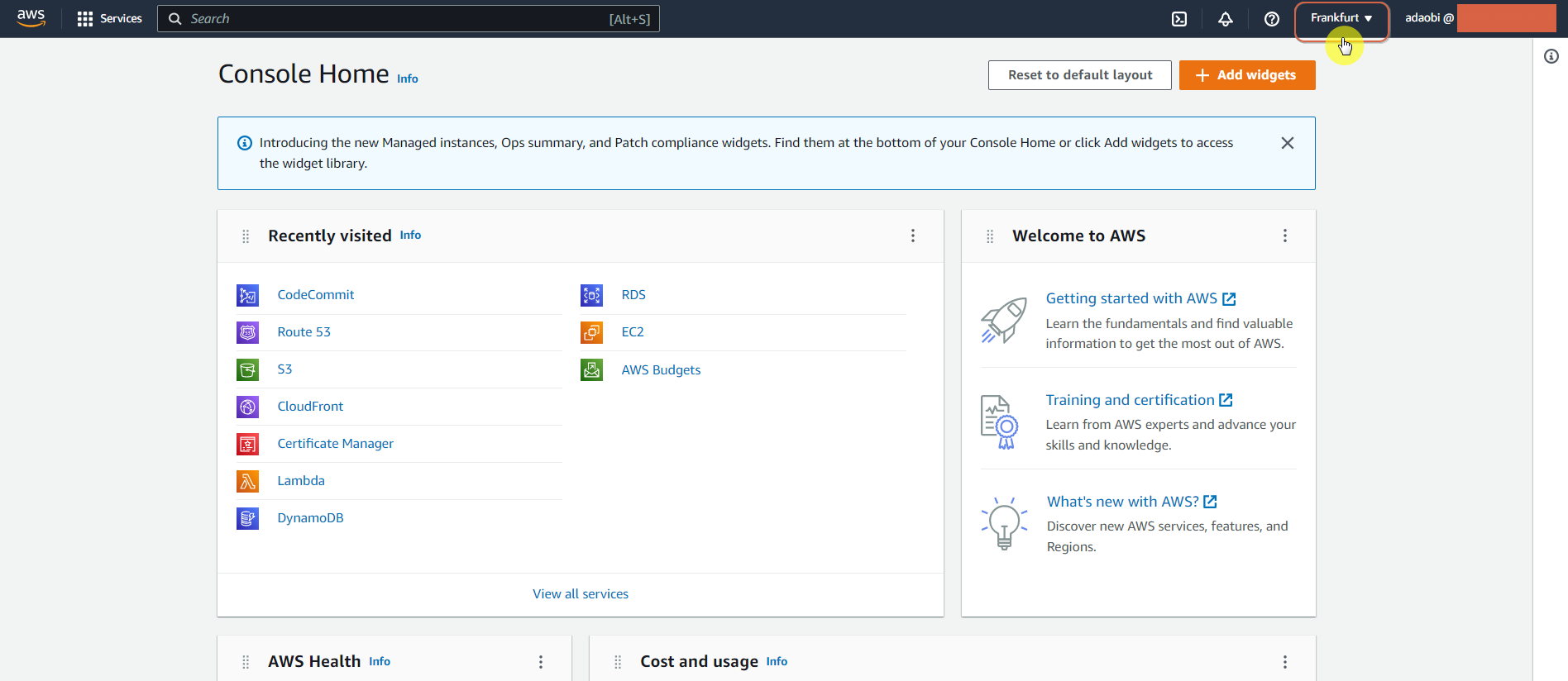Open AWS Health widget options menu

541,662
